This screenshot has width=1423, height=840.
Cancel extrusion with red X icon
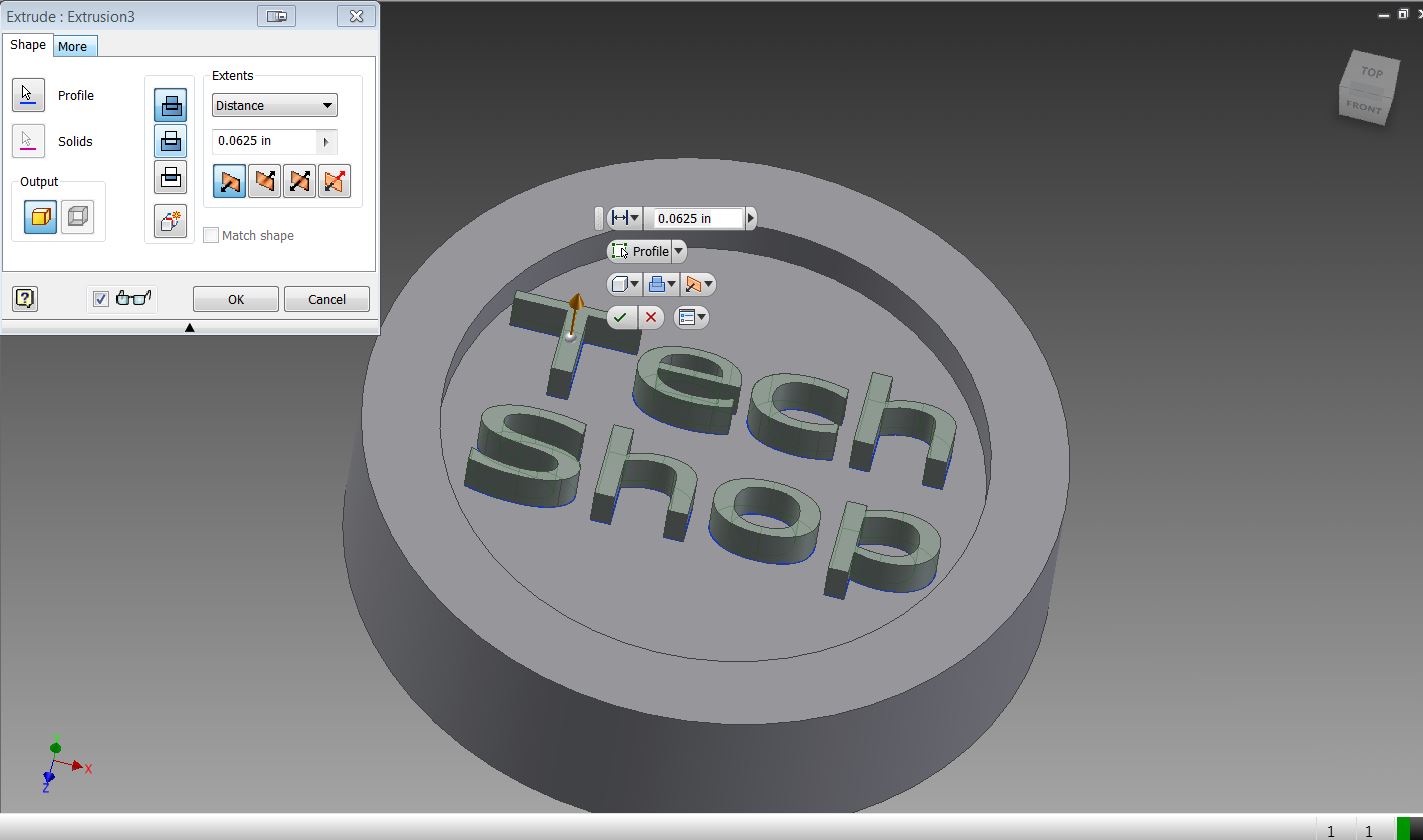651,317
